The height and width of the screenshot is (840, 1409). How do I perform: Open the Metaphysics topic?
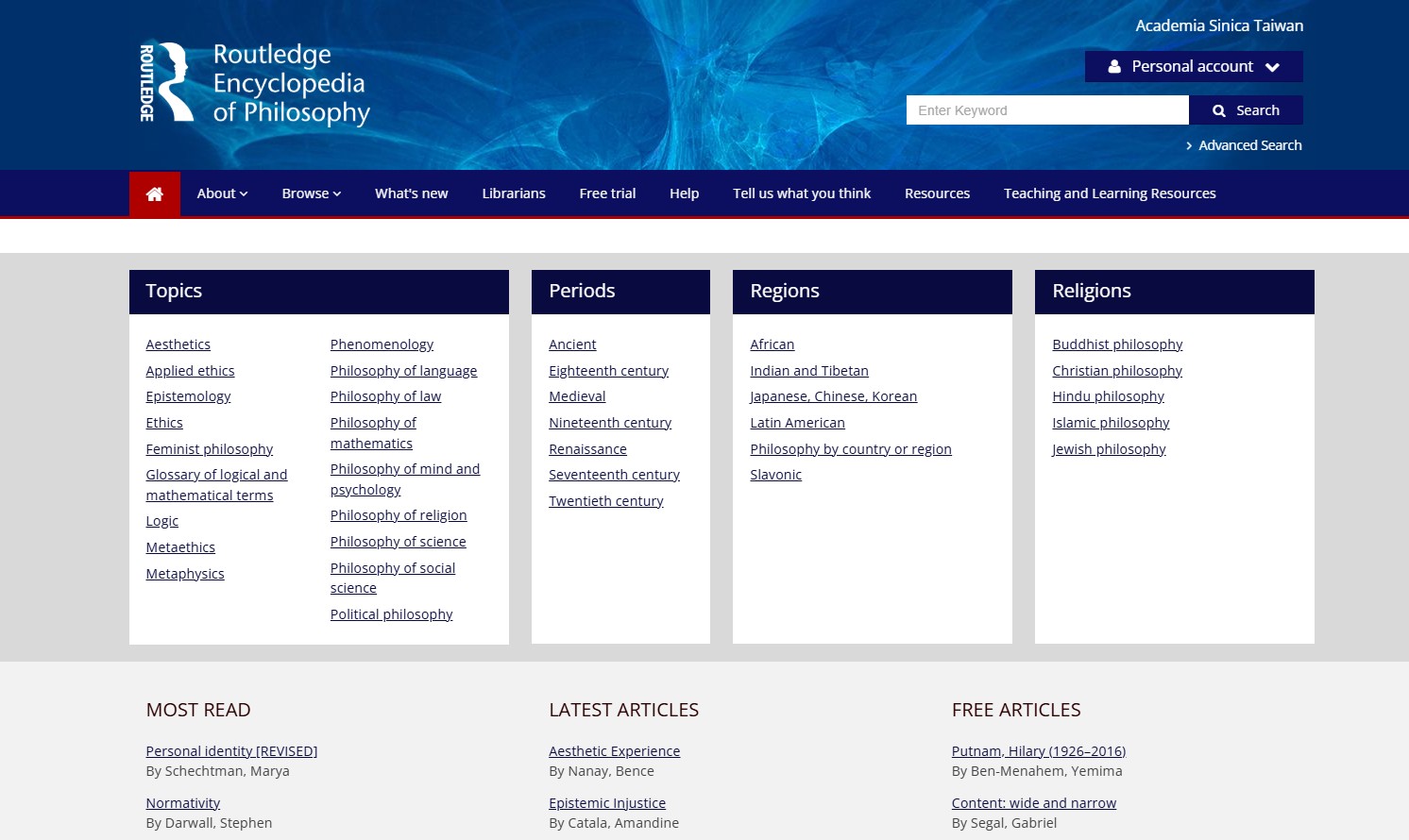pyautogui.click(x=185, y=574)
